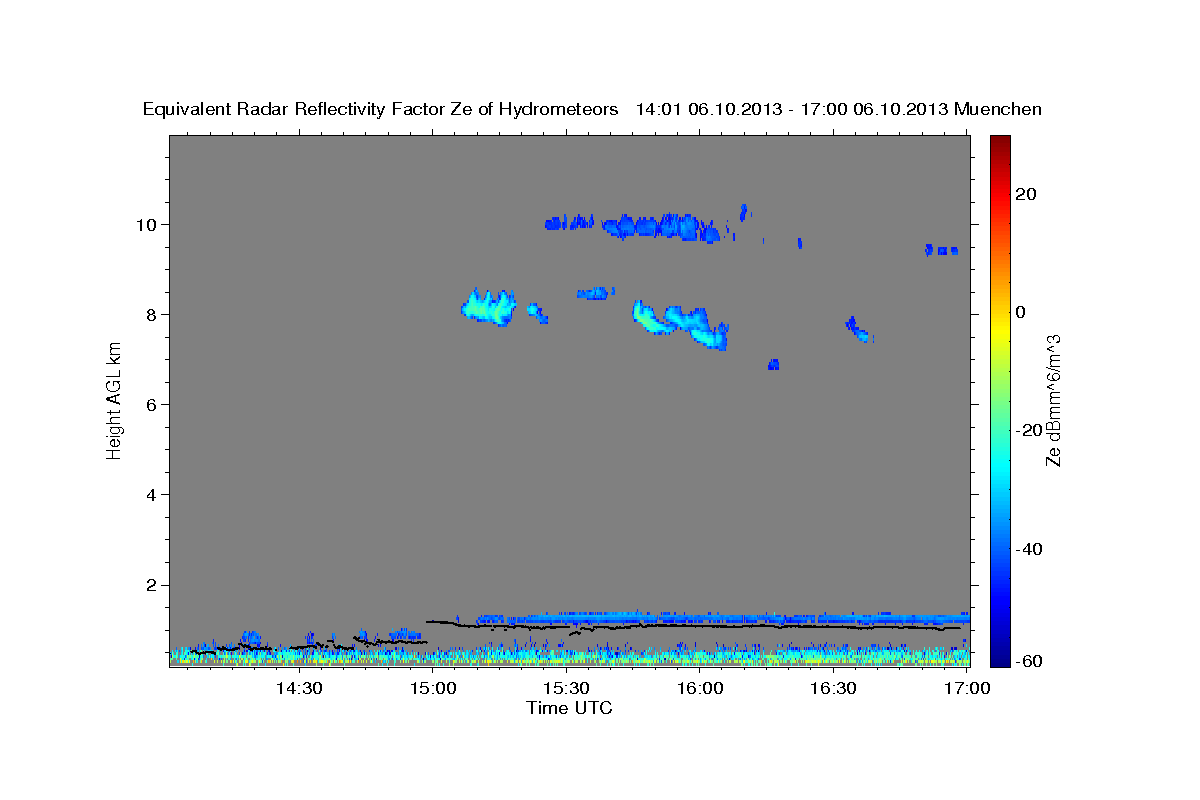Click the 'Time UTC' axis label
Viewport: 1200px width, 800px height.
point(569,708)
